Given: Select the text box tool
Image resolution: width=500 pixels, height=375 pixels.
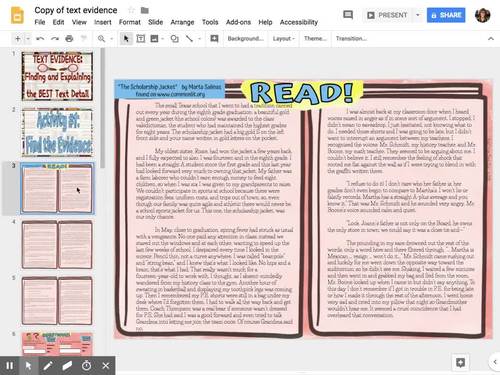Looking at the screenshot, I should point(141,39).
